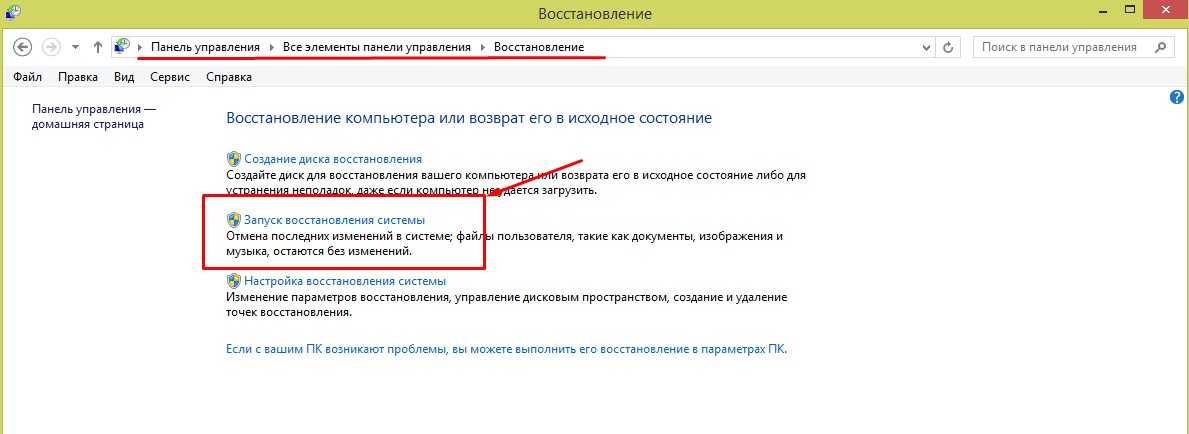
Task: Click the Forward navigation arrow
Action: (51, 47)
